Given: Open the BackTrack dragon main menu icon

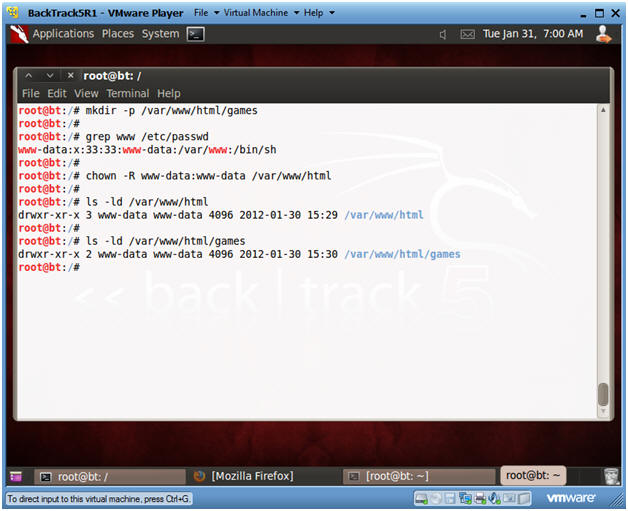Looking at the screenshot, I should click(x=19, y=34).
